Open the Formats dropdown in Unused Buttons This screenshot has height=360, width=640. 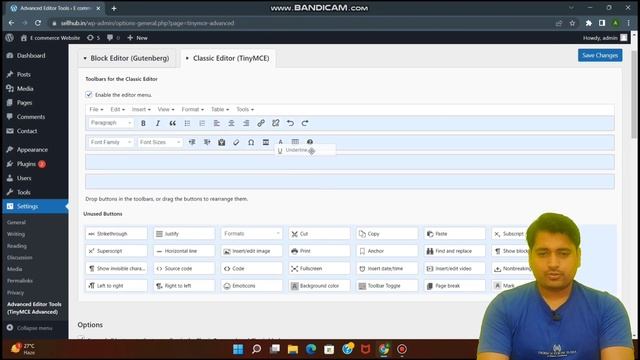251,233
